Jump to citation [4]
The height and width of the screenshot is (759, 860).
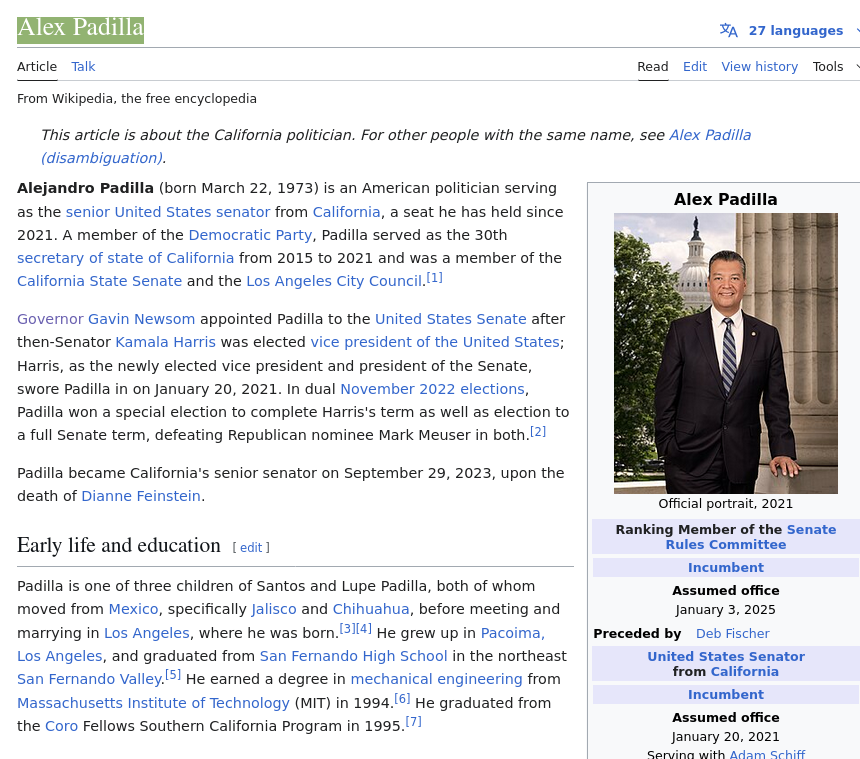click(x=364, y=628)
